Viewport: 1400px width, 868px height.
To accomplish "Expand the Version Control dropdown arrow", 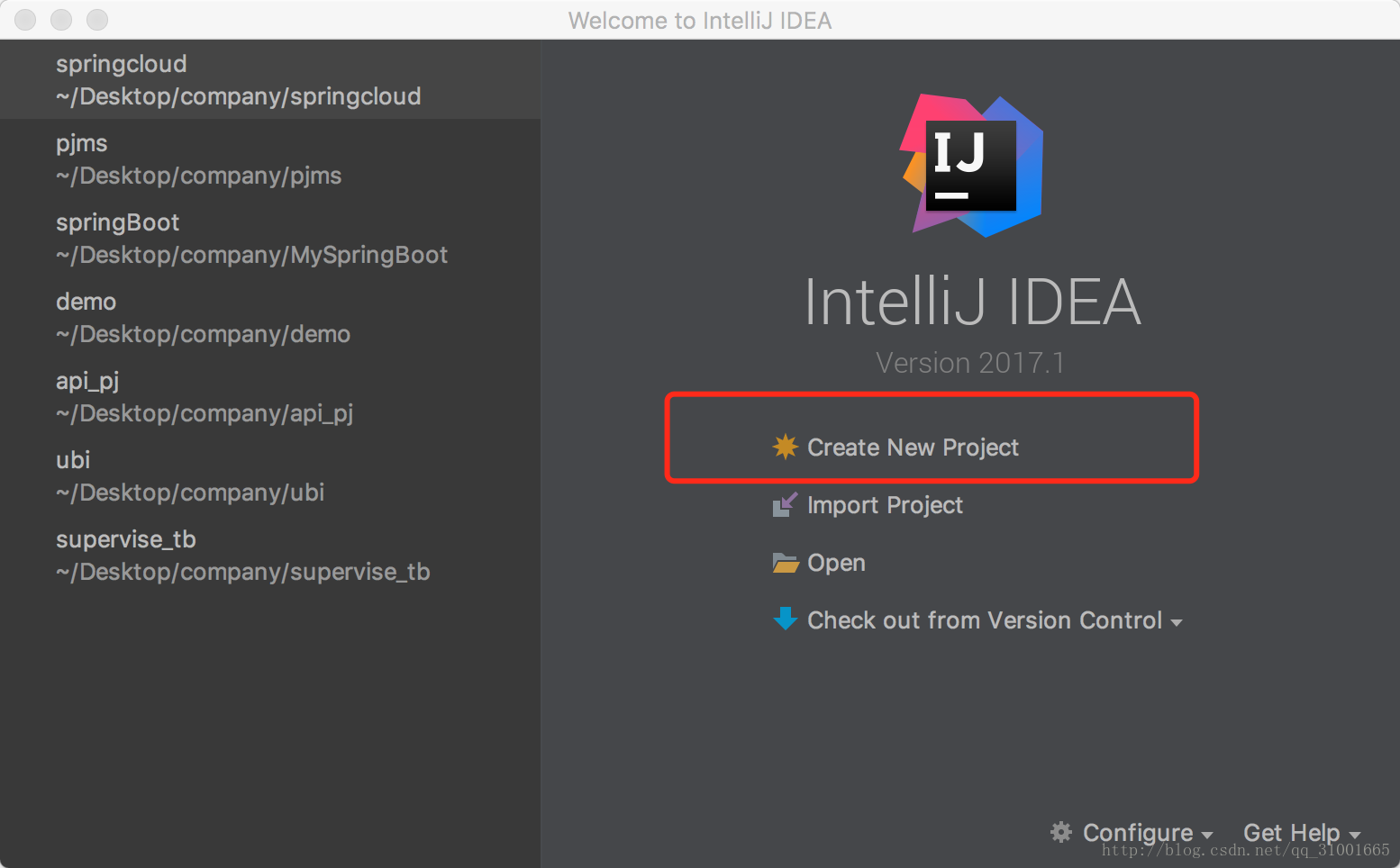I will point(1176,622).
